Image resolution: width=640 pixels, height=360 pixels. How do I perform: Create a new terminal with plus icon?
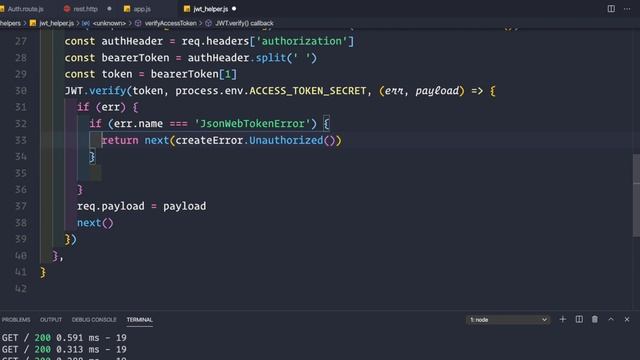562,319
